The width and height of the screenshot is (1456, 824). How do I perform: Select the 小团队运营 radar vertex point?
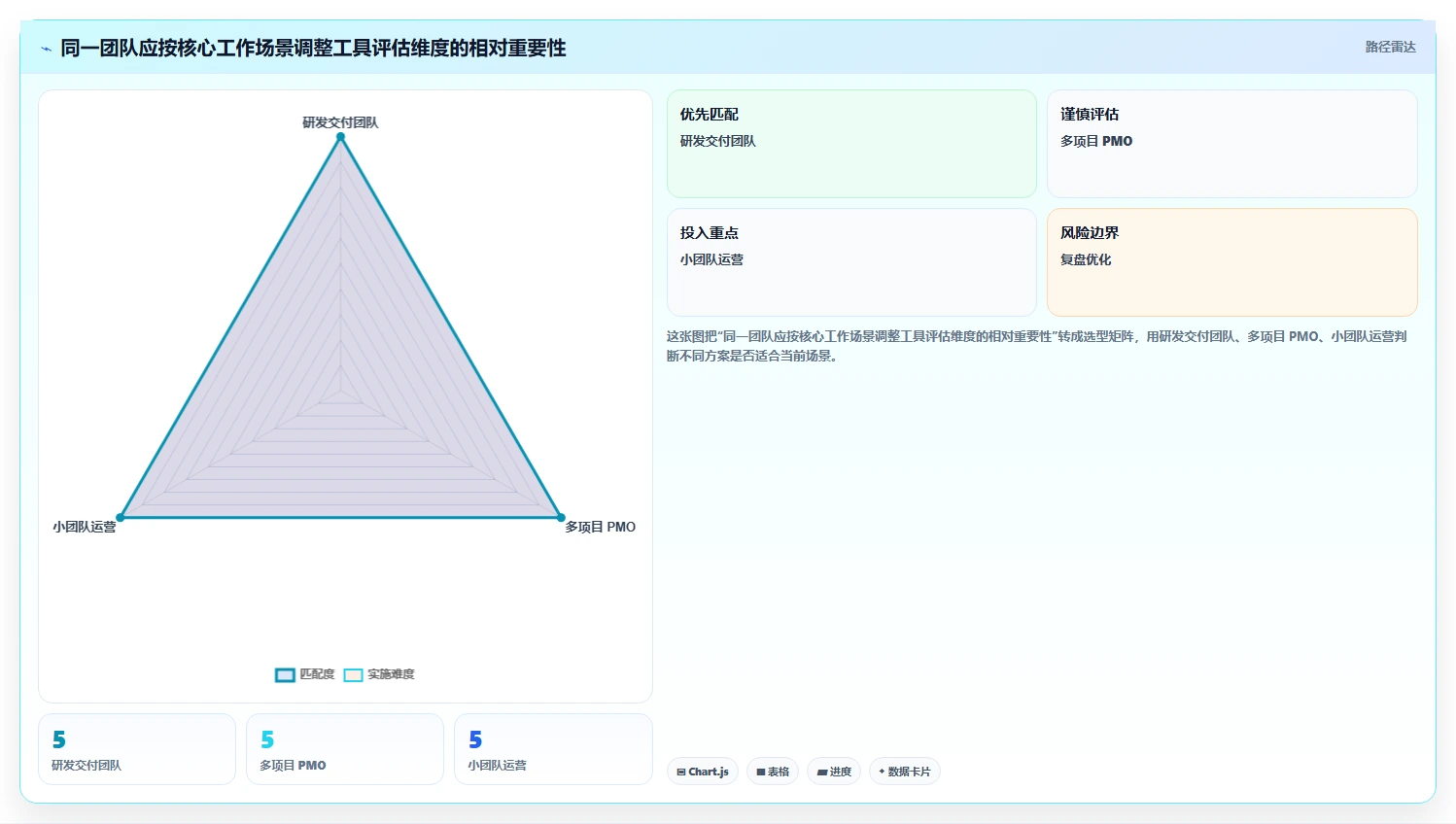coord(121,517)
